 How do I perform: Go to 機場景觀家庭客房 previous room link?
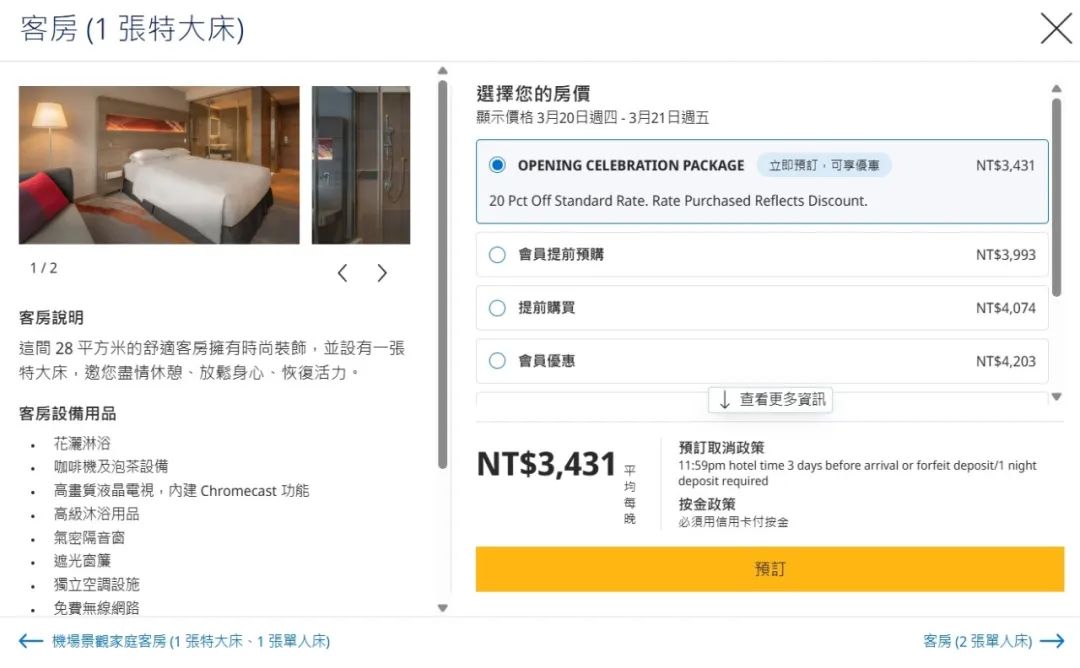(x=190, y=641)
